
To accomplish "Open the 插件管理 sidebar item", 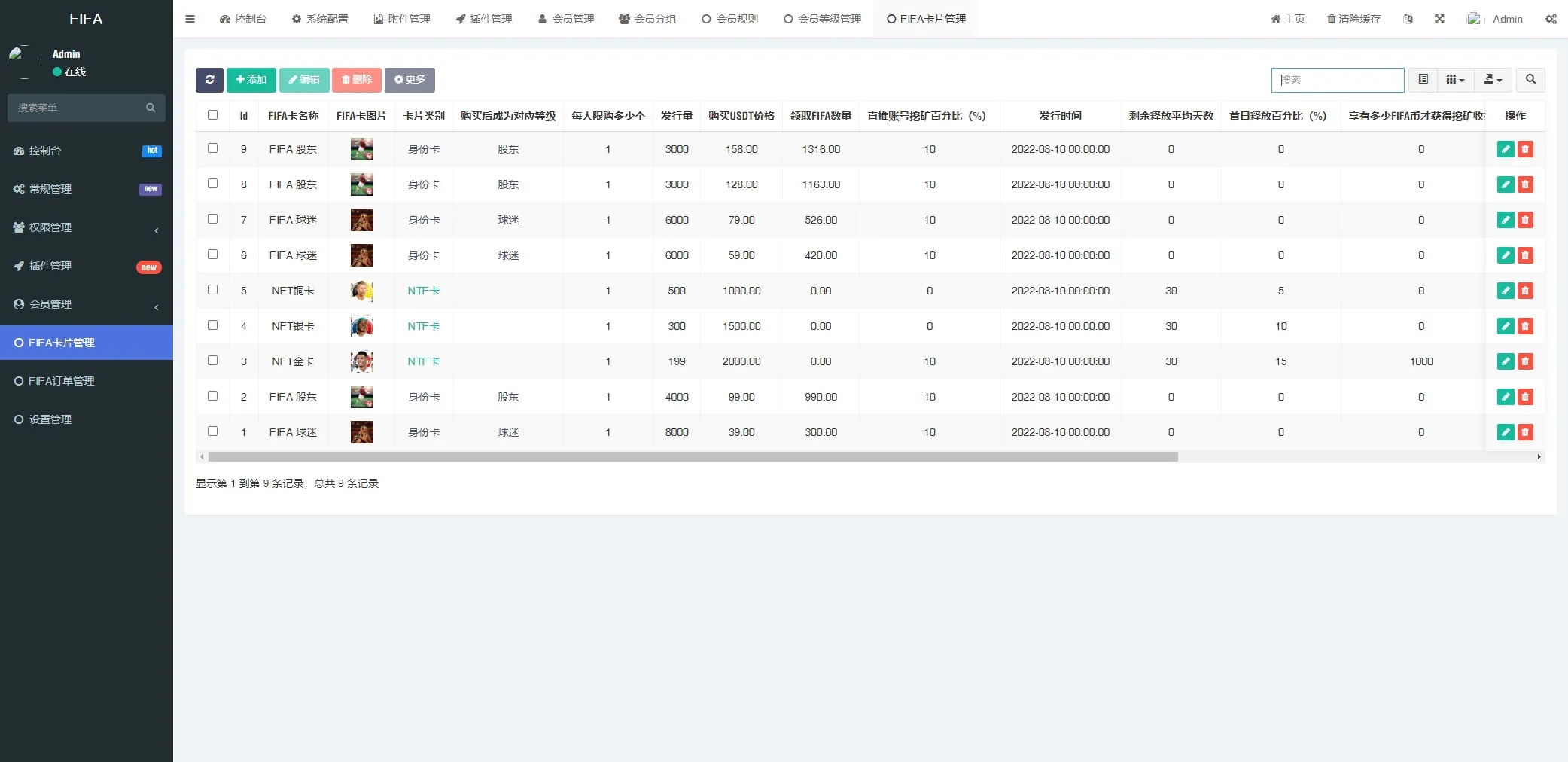I will pyautogui.click(x=87, y=266).
